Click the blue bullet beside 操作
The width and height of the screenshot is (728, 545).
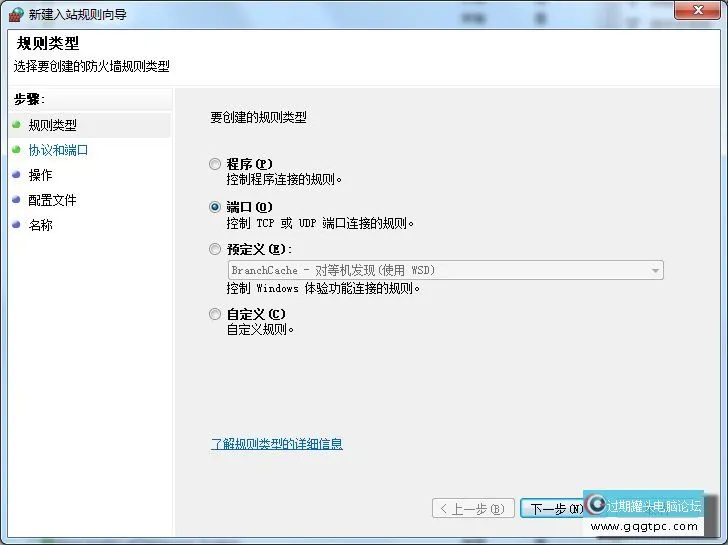point(16,175)
